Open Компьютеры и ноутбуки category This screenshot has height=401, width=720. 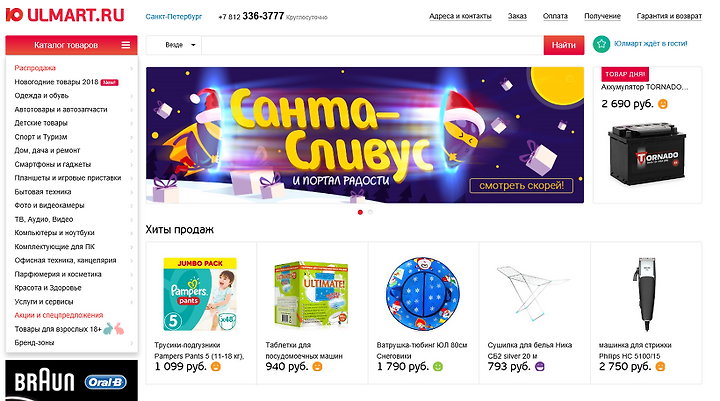pos(54,233)
